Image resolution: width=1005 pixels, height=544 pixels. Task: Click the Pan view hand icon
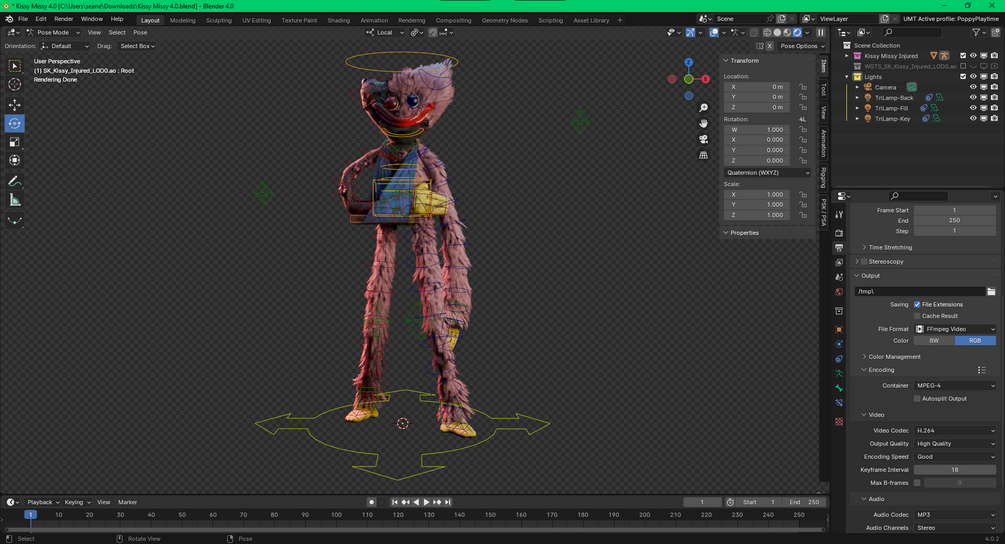[703, 123]
